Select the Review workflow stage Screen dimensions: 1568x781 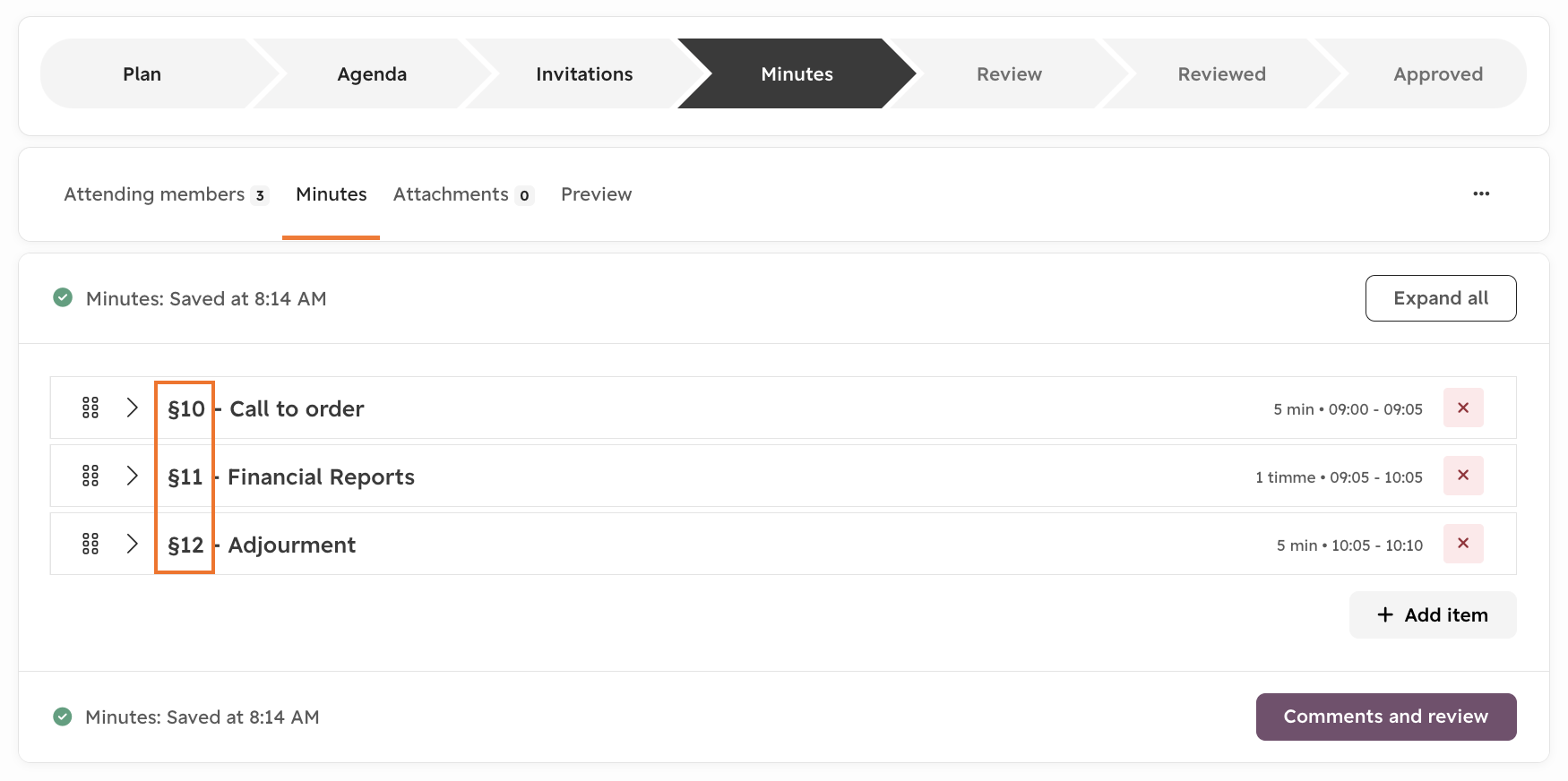[x=1010, y=73]
